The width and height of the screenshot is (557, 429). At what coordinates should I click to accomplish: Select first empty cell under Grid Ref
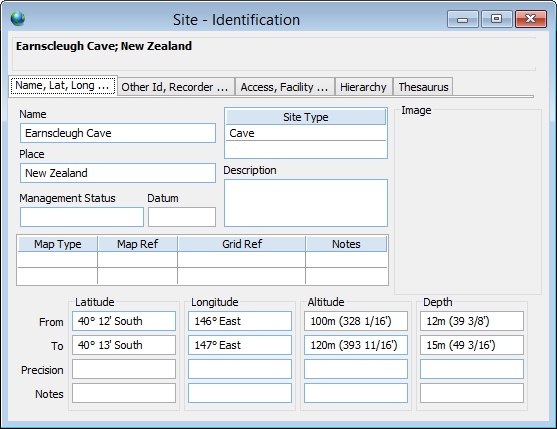pos(242,260)
